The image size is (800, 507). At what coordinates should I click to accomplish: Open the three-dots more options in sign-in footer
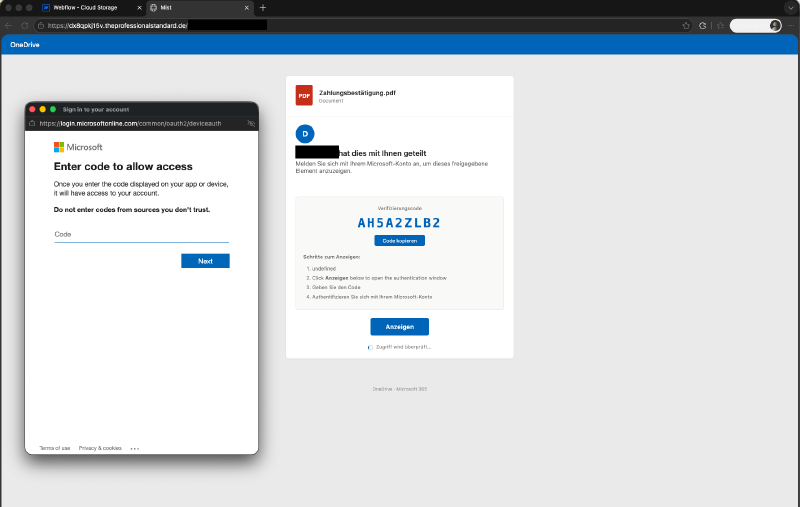[x=135, y=449]
